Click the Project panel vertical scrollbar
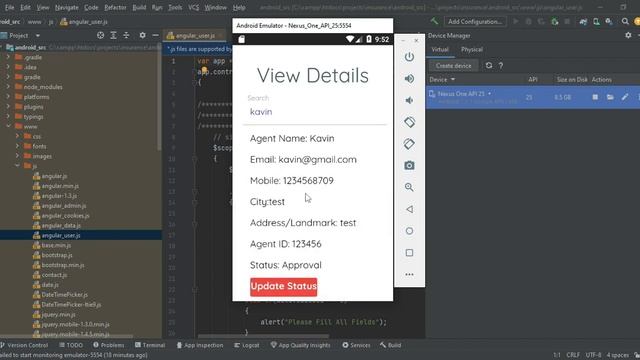640x360 pixels. tap(159, 98)
